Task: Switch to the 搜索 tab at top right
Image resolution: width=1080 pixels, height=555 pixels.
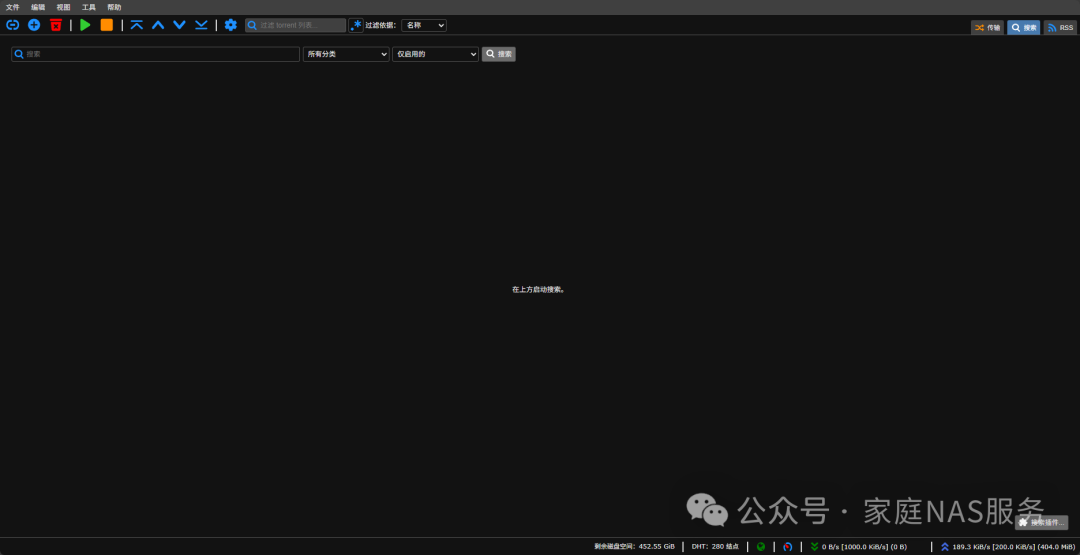Action: (x=1024, y=28)
